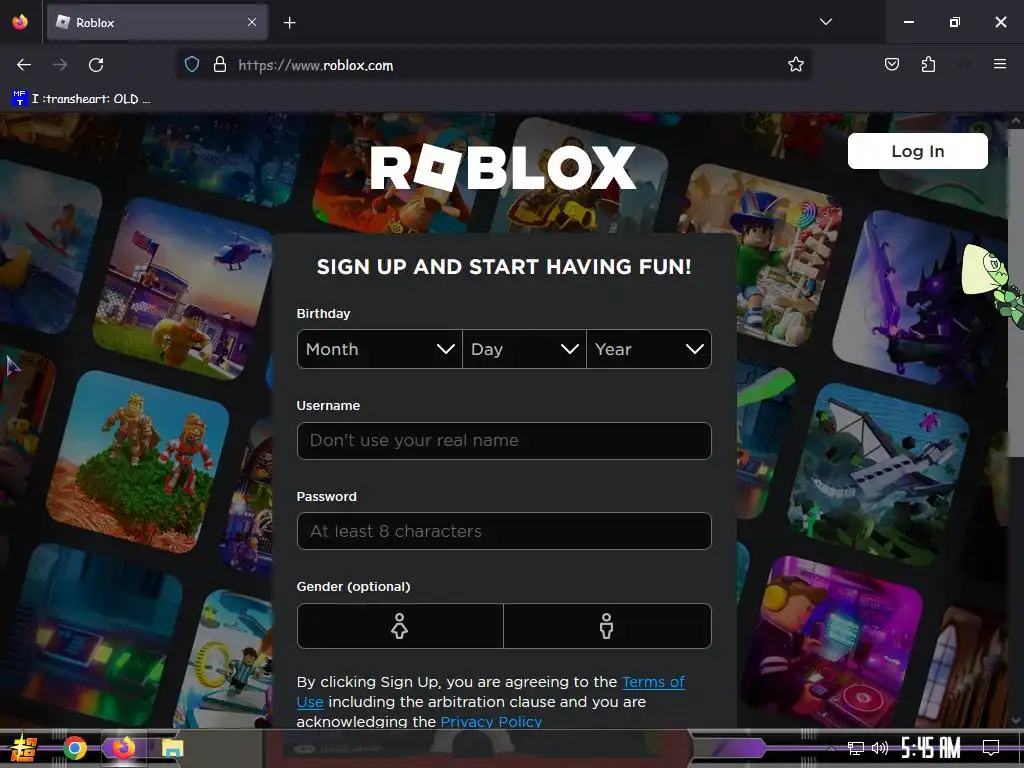Bookmark this page with the star
This screenshot has height=768, width=1024.
click(x=795, y=65)
